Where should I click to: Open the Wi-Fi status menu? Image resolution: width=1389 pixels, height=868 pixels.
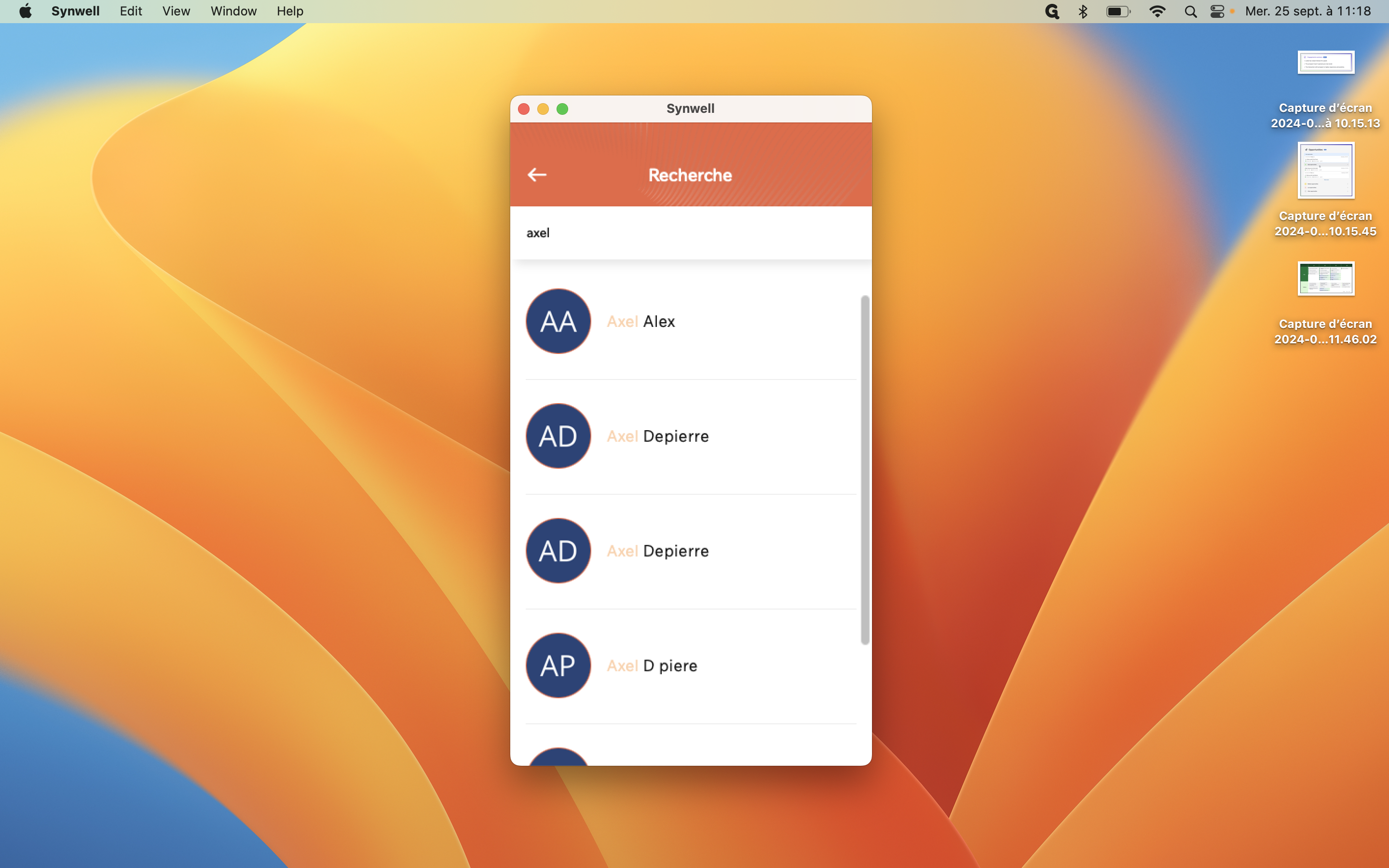tap(1157, 12)
